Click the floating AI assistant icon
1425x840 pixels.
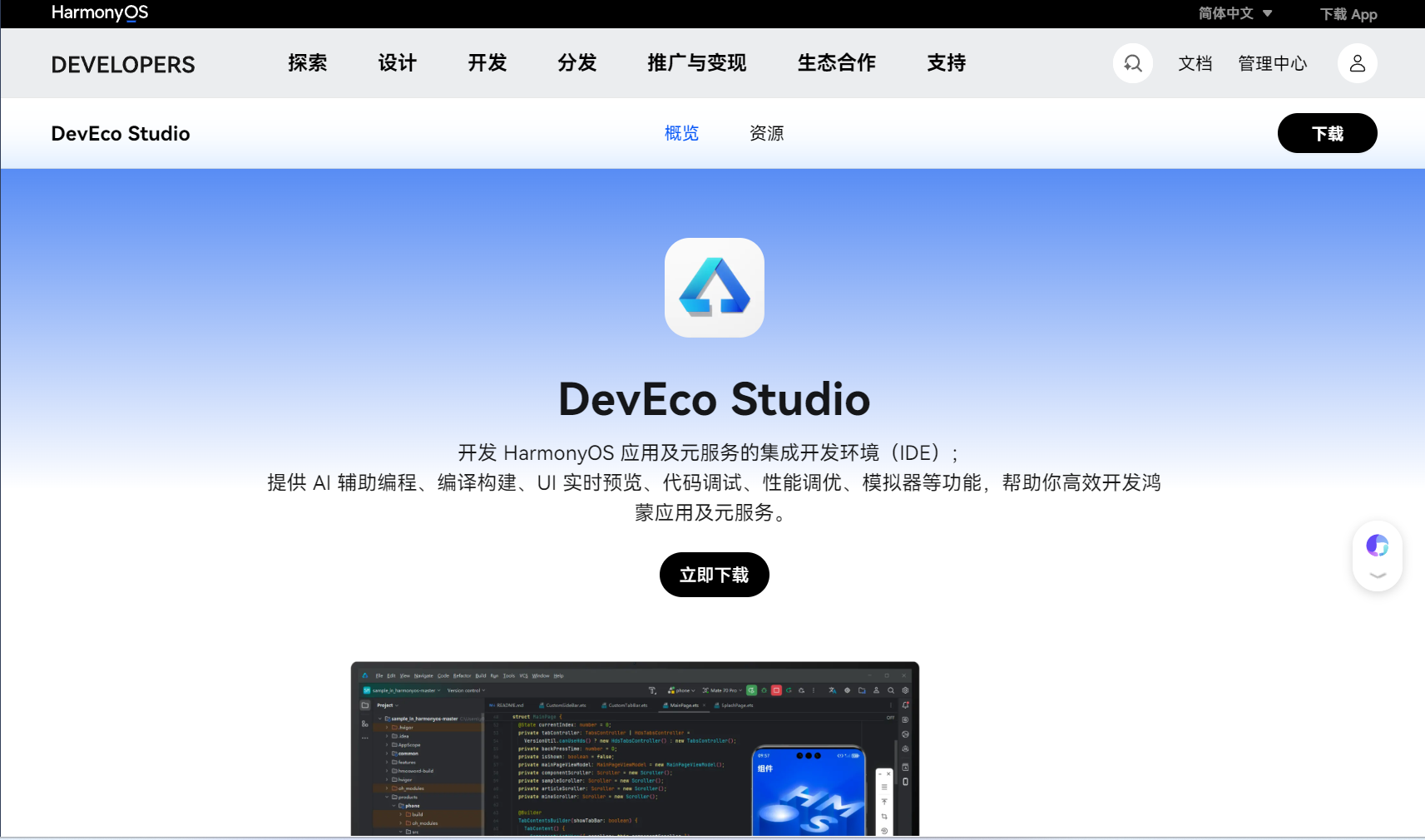pos(1378,546)
